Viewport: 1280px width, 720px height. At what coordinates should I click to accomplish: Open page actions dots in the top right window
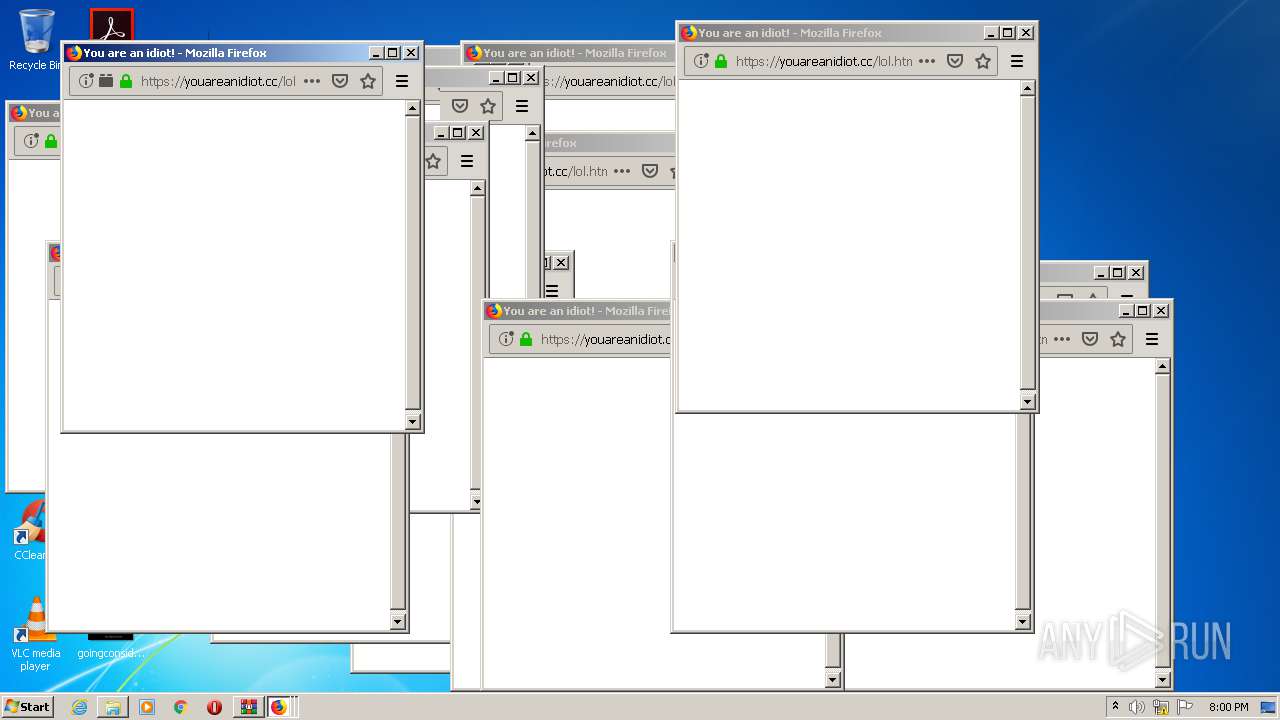pos(927,61)
